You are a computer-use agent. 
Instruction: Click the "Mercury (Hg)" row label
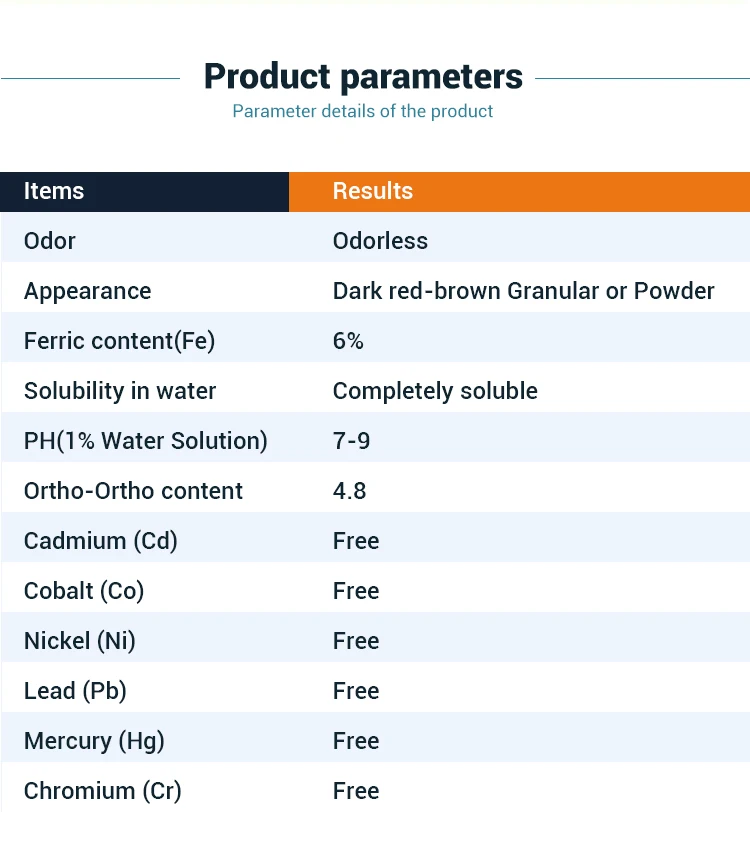[x=94, y=741]
